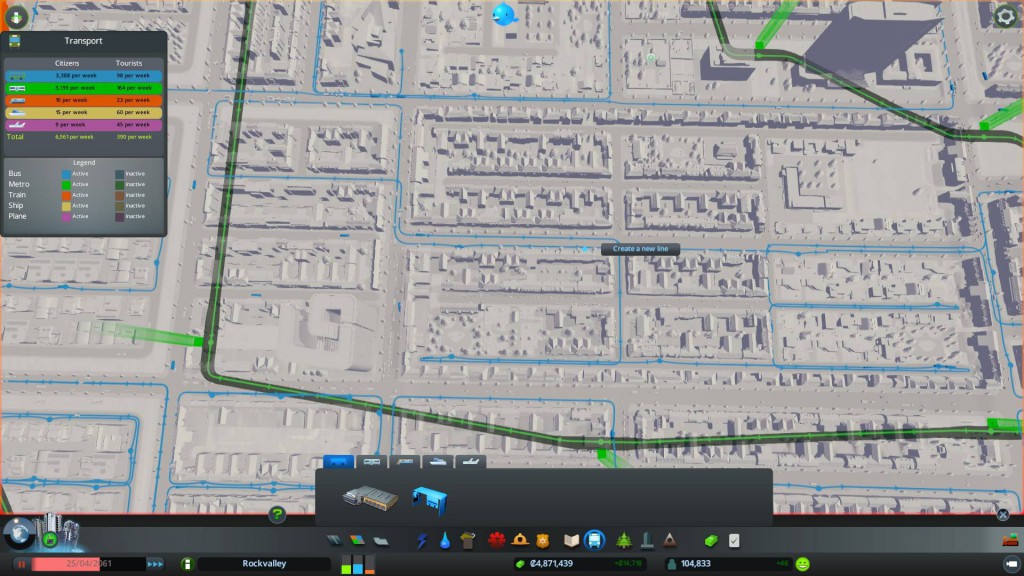This screenshot has height=576, width=1024.
Task: Click the pause simulation button
Action: coord(21,564)
